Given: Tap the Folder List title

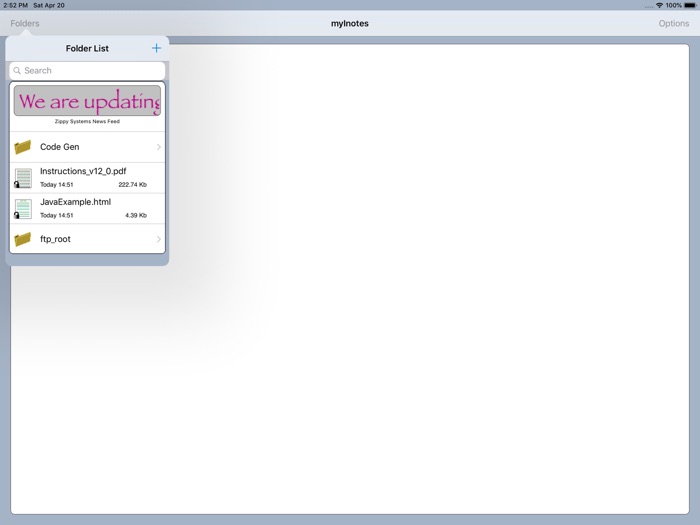Looking at the screenshot, I should (87, 48).
